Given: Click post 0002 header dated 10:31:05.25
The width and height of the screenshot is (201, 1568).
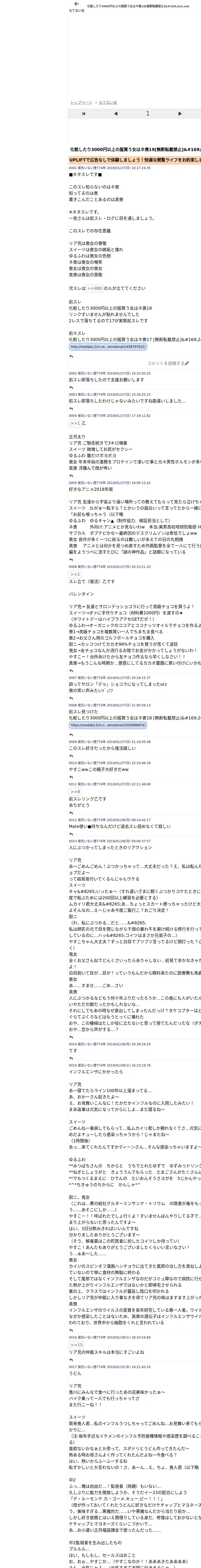Looking at the screenshot, I should pyautogui.click(x=110, y=373).
